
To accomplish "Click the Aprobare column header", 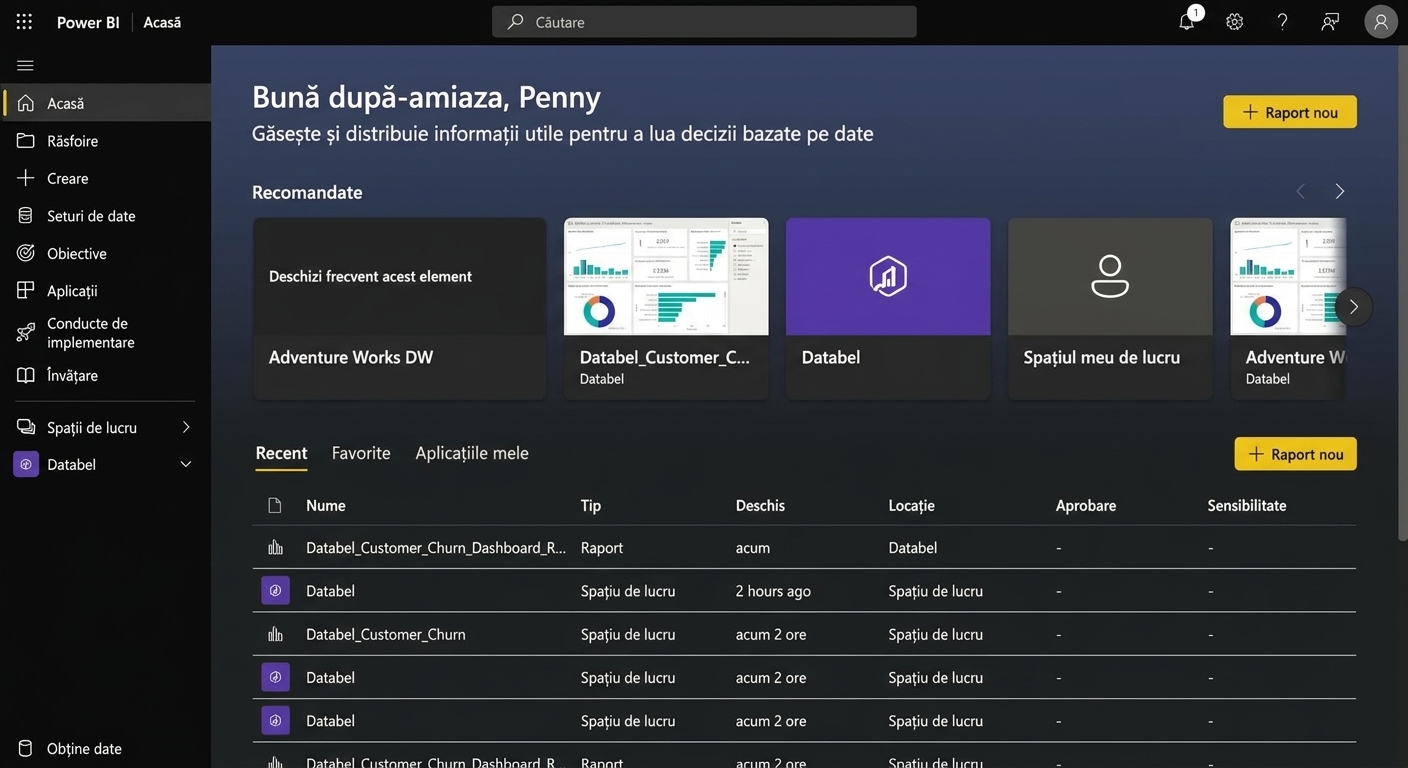I will [1086, 505].
